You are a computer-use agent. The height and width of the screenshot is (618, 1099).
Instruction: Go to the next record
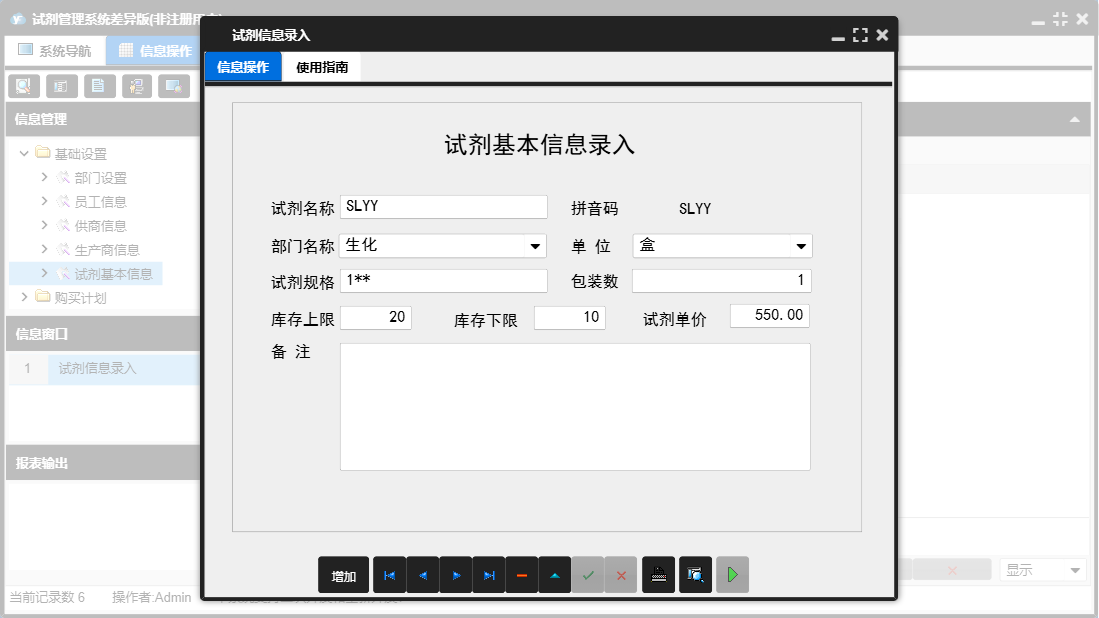456,574
